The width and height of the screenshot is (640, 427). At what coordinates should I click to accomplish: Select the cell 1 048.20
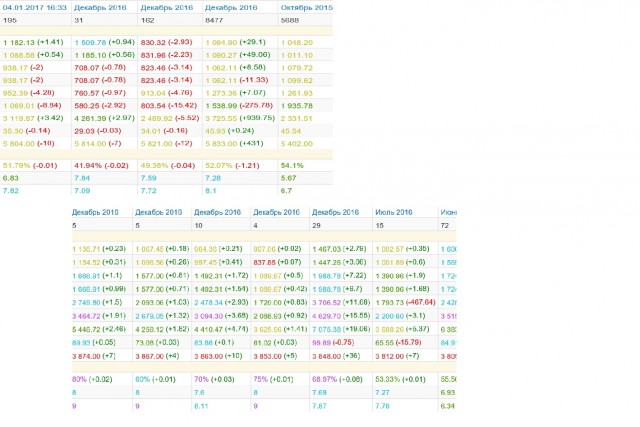click(297, 42)
